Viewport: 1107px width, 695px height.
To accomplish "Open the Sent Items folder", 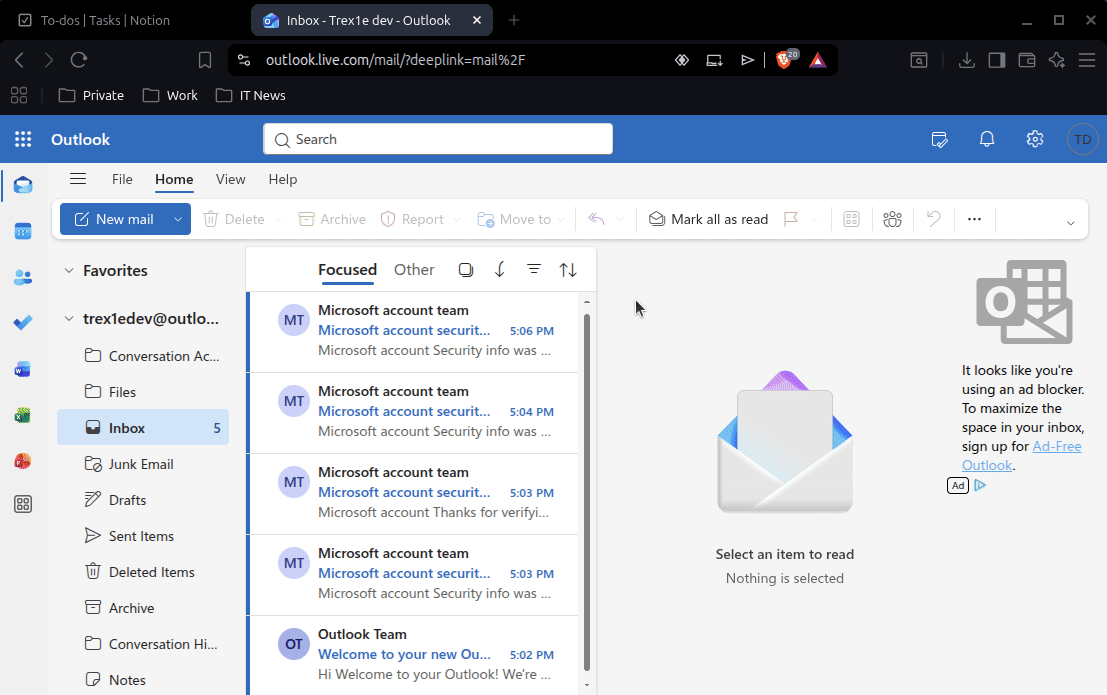I will point(143,536).
